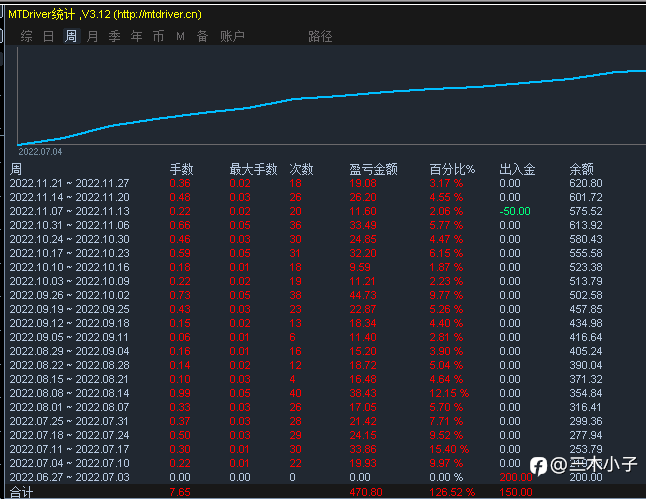Open the M tab
Screen dimensions: 646x499
pyautogui.click(x=180, y=36)
